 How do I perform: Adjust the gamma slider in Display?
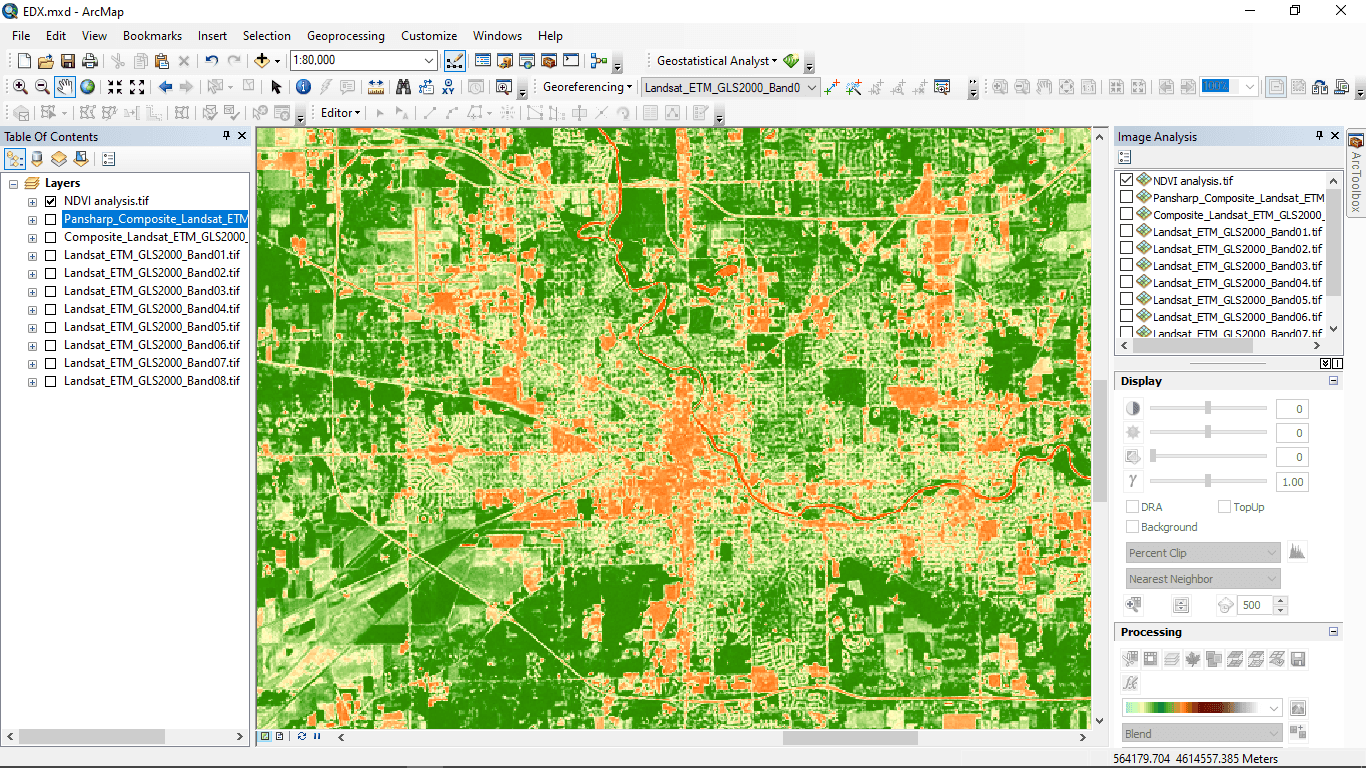tap(1208, 481)
